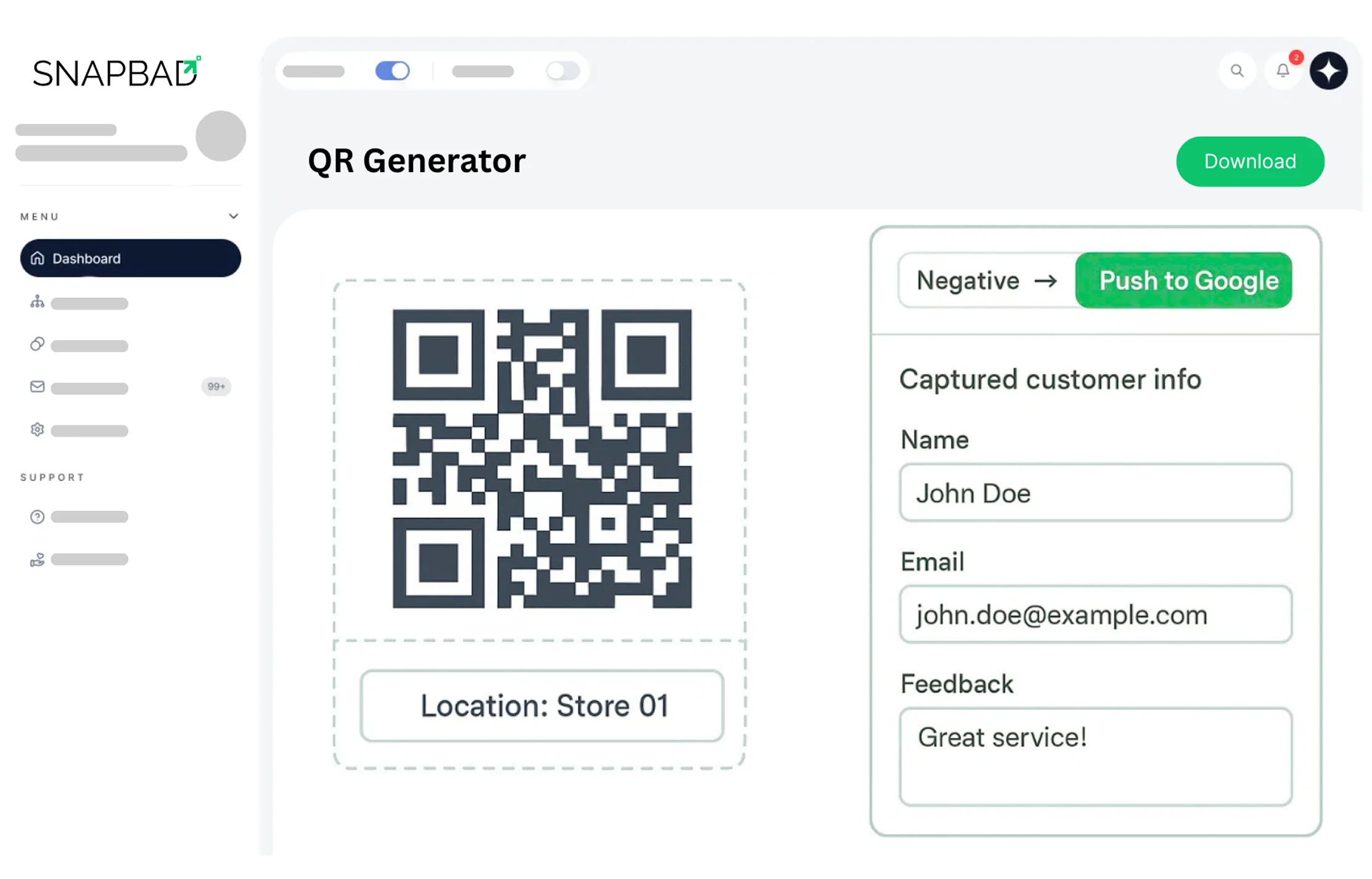Open the SNAPBAD logo menu
Viewport: 1372px width, 879px height.
[x=115, y=70]
